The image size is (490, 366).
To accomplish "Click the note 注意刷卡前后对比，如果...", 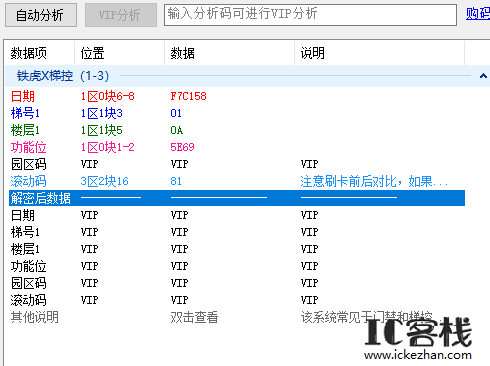I will point(374,181).
